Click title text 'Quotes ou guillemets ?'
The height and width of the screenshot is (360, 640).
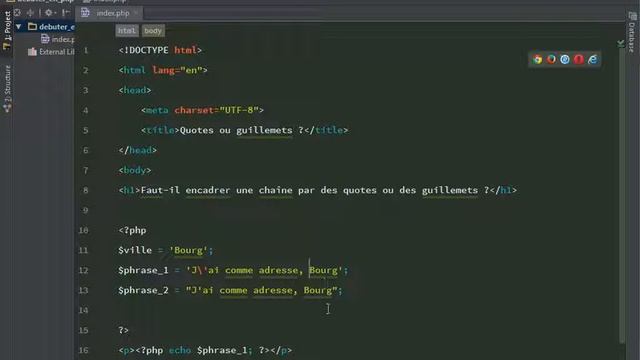pos(242,130)
